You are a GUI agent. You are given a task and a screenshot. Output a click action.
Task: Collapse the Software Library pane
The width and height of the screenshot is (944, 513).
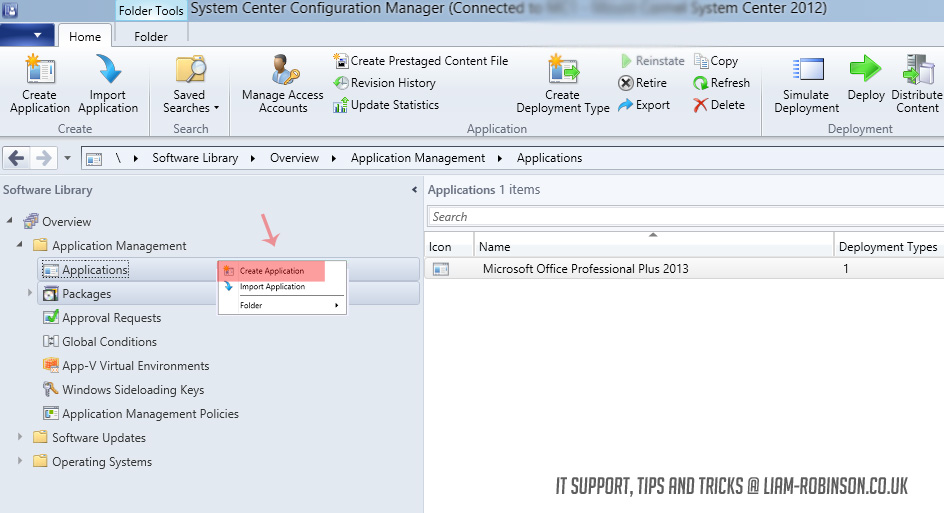[x=414, y=190]
